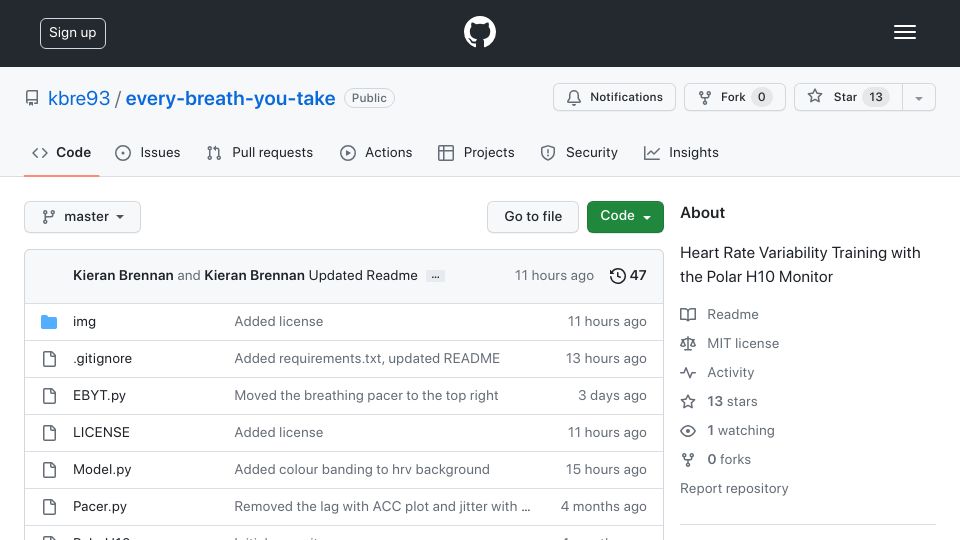Image resolution: width=960 pixels, height=540 pixels.
Task: Click the Activity pulse icon
Action: (688, 372)
